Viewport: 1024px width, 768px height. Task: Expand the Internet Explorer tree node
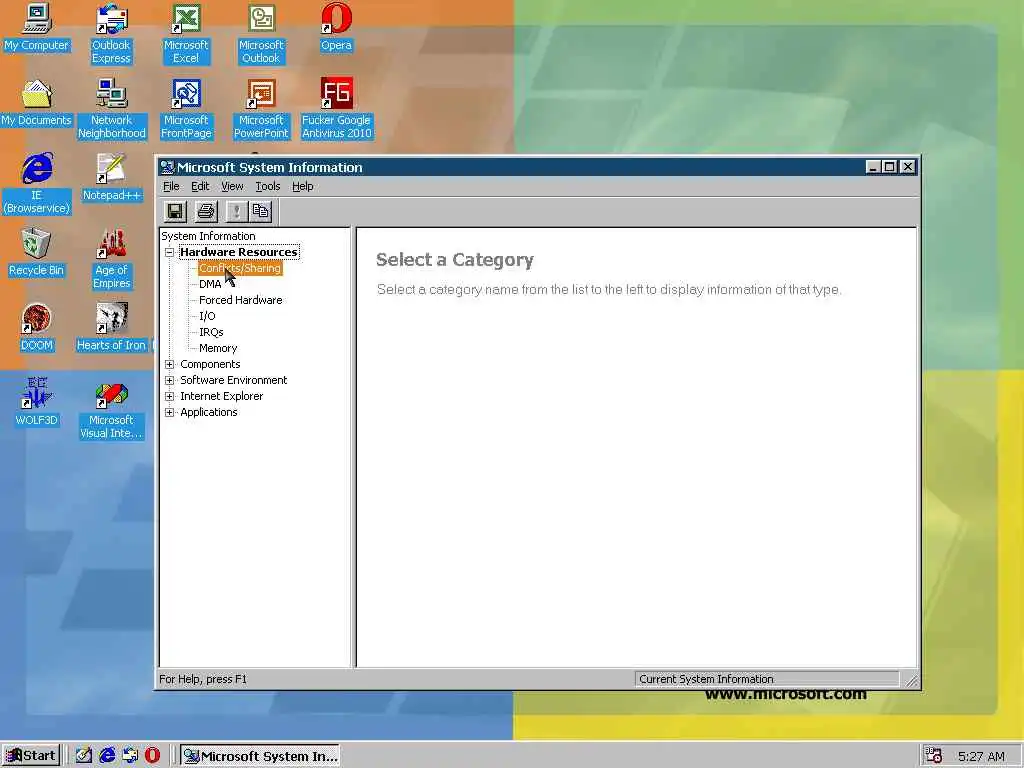click(169, 396)
